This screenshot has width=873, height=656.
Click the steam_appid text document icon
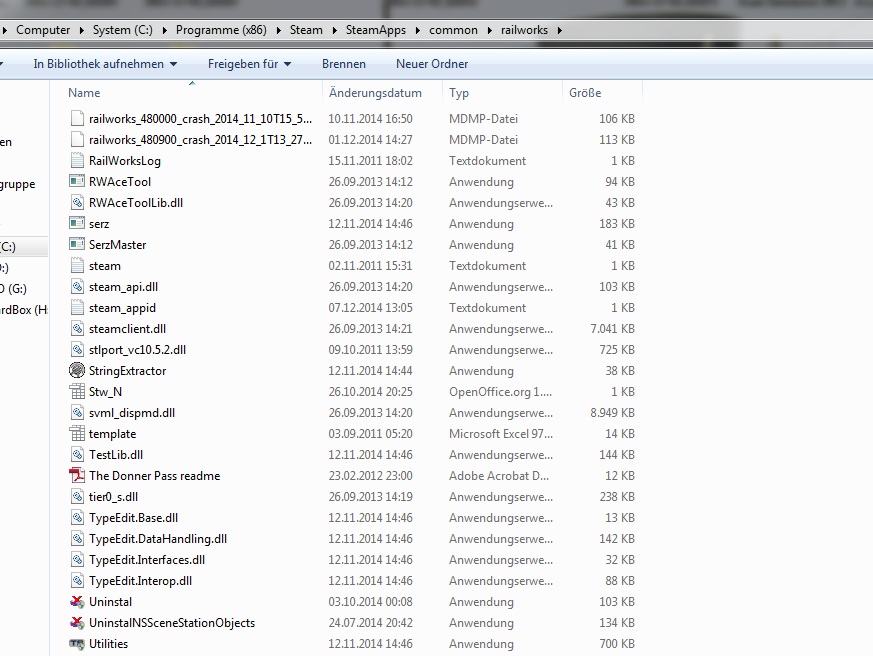[x=77, y=307]
